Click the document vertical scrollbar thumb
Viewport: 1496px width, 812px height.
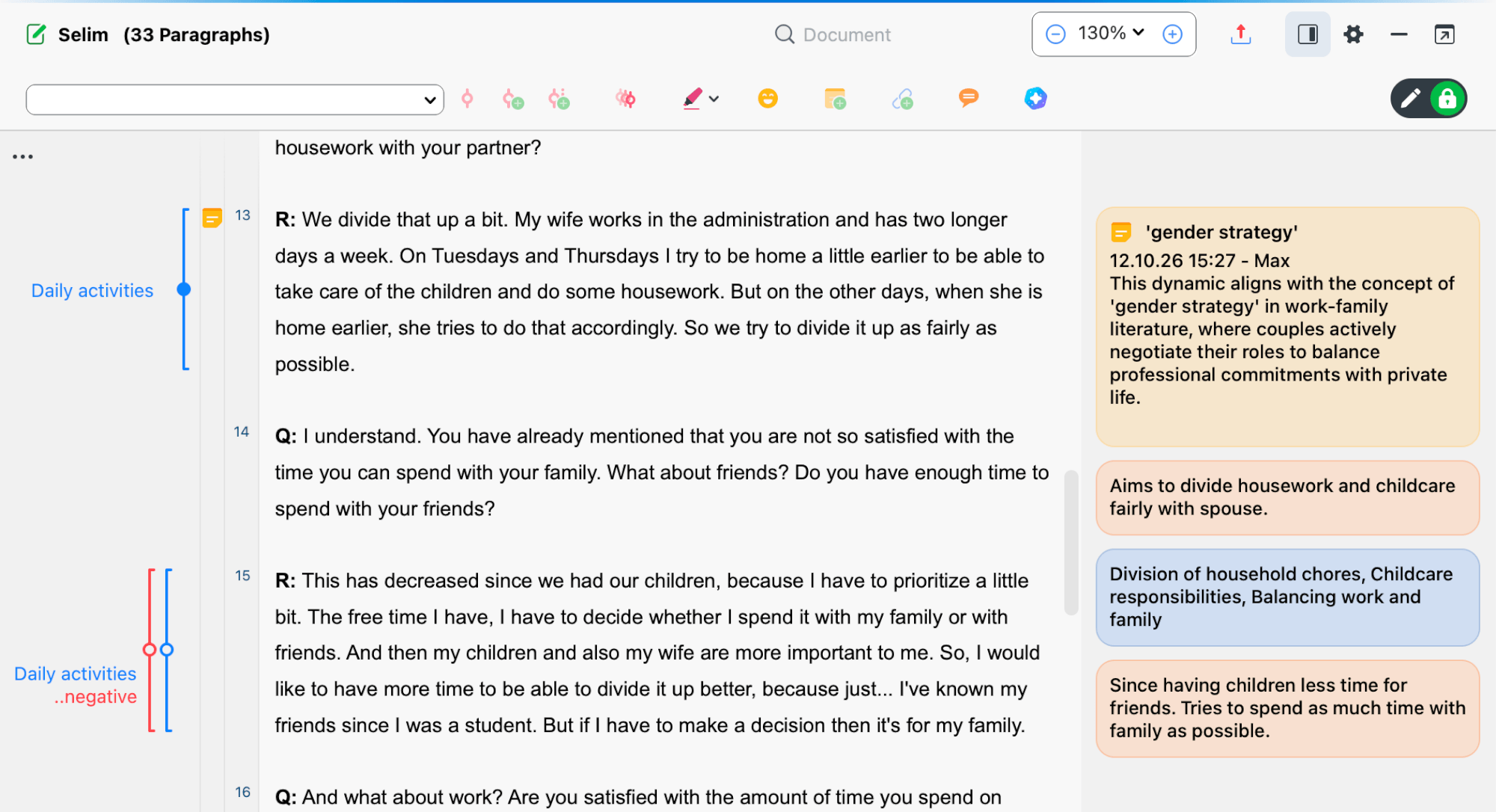(1071, 542)
